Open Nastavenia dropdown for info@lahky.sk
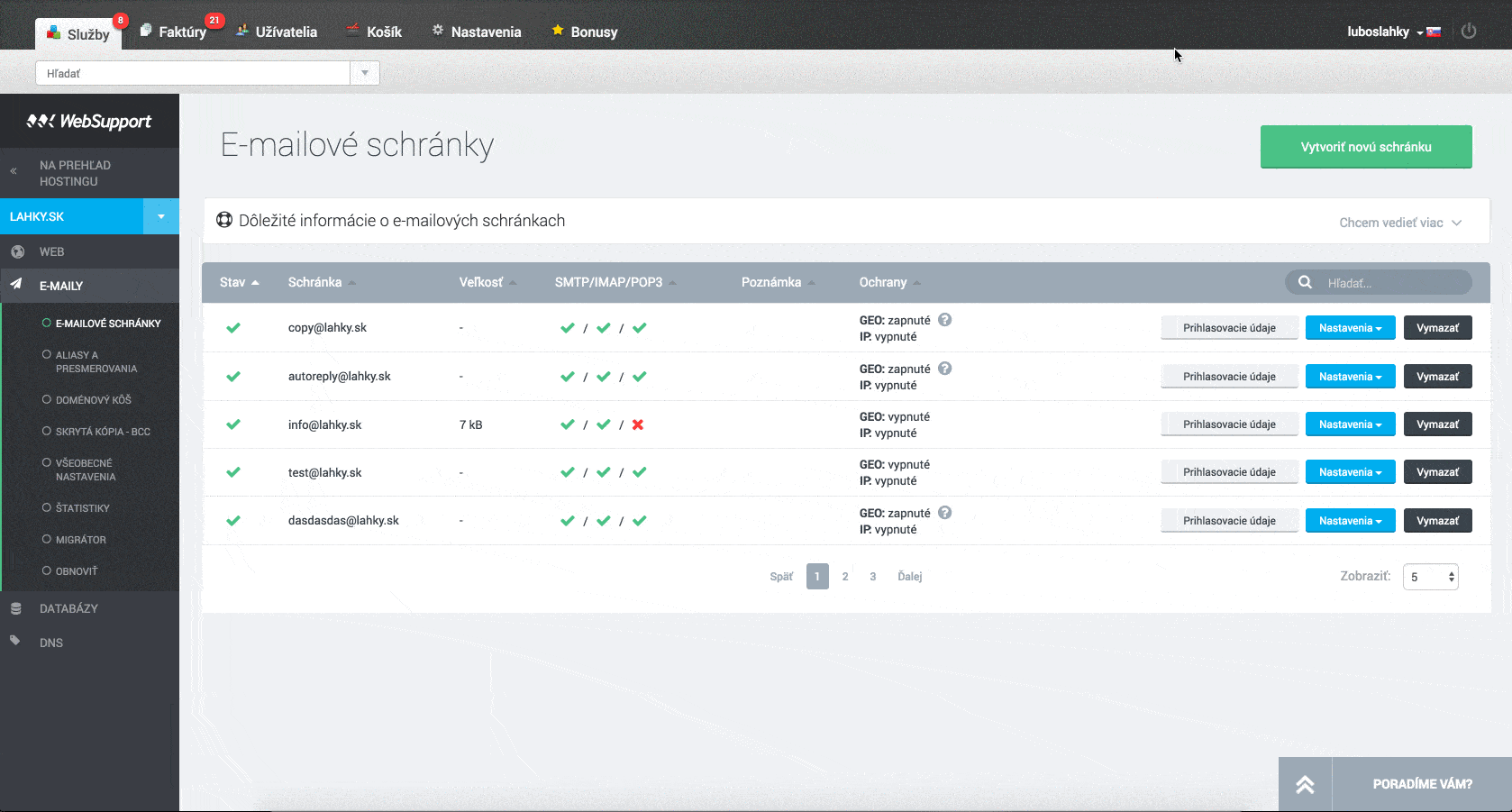This screenshot has height=812, width=1512. (1350, 424)
